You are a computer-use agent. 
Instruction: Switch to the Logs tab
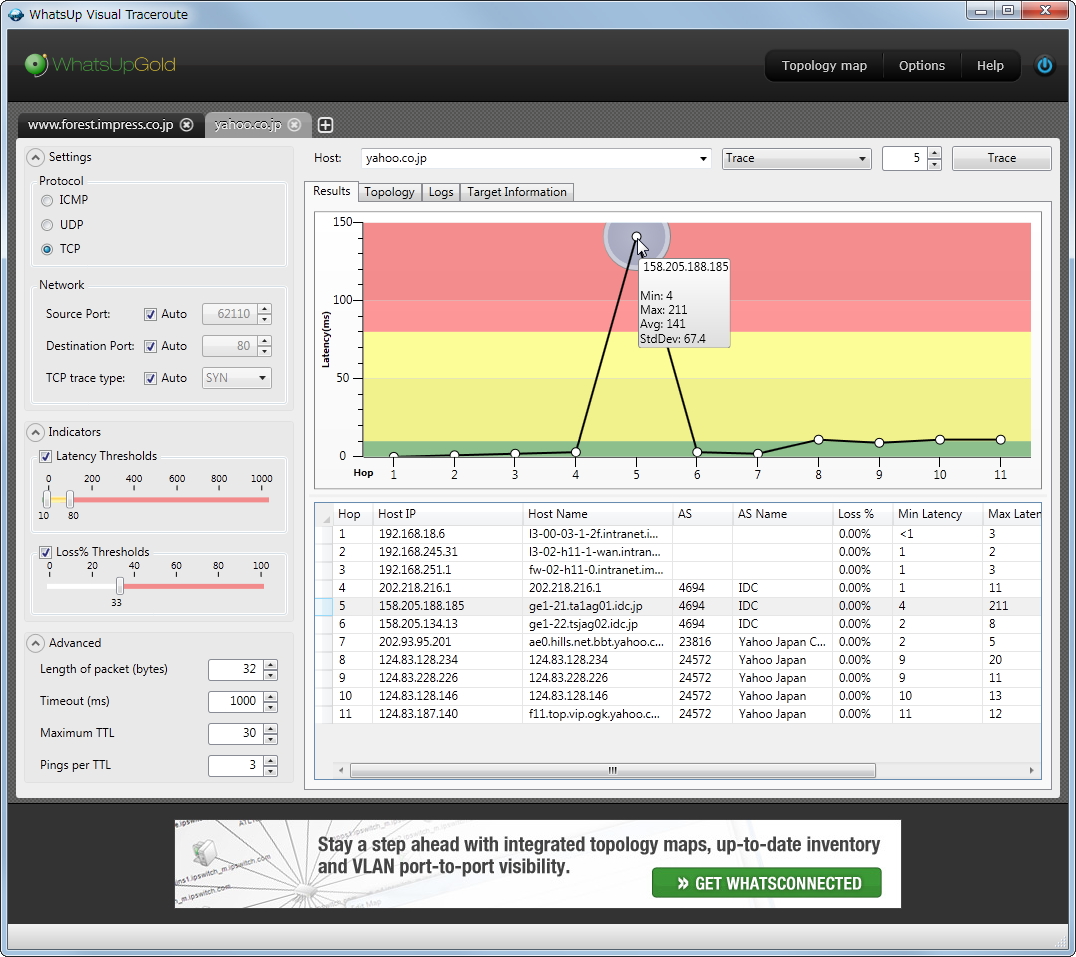point(441,192)
